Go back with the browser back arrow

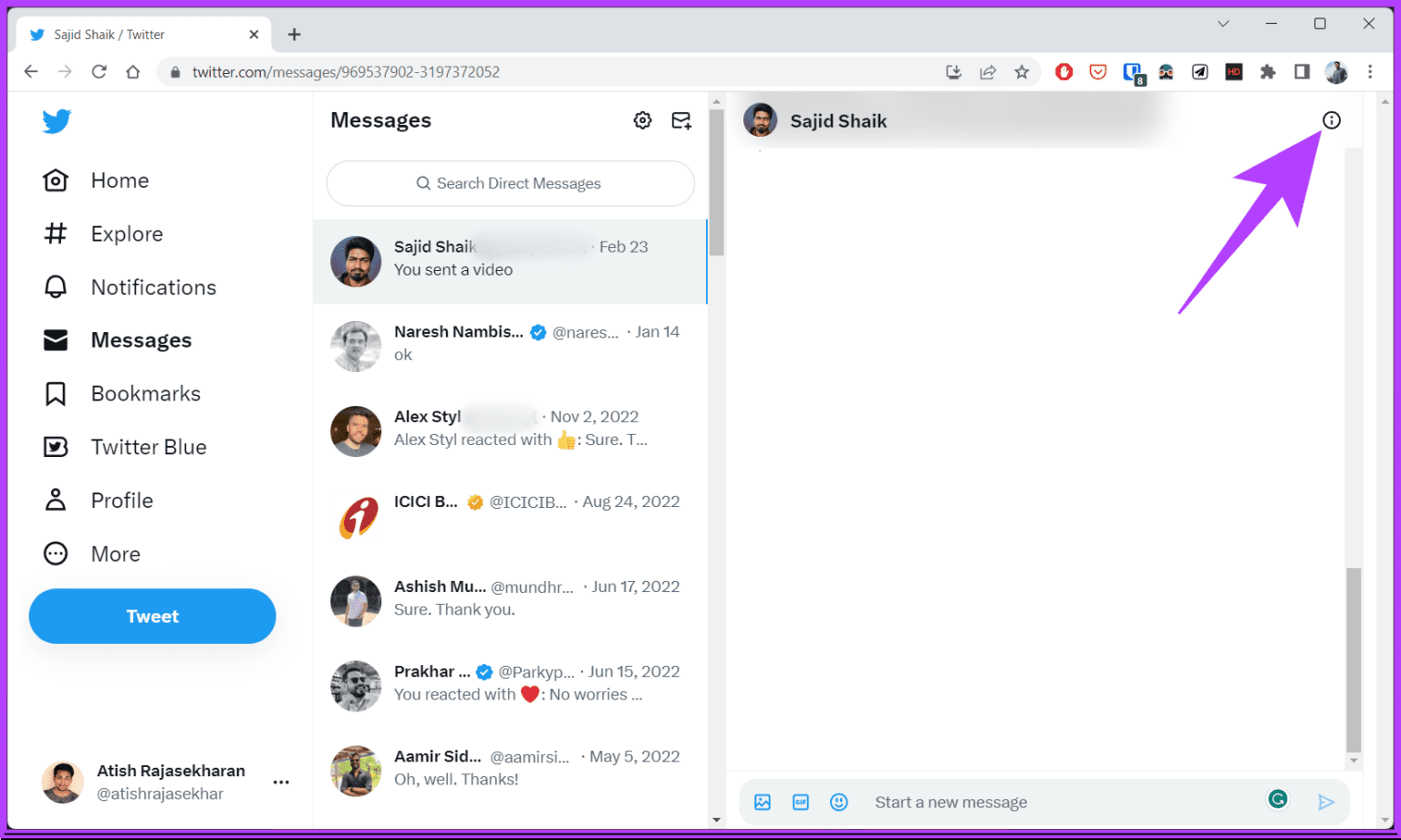point(31,72)
